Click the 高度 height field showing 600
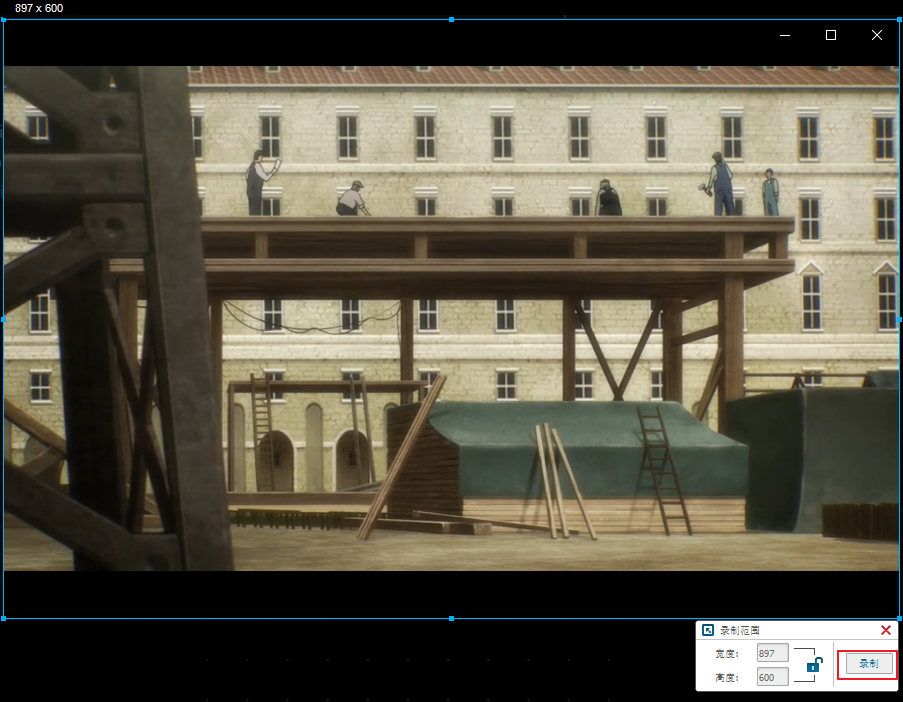Screen dimensions: 903x702 772,677
